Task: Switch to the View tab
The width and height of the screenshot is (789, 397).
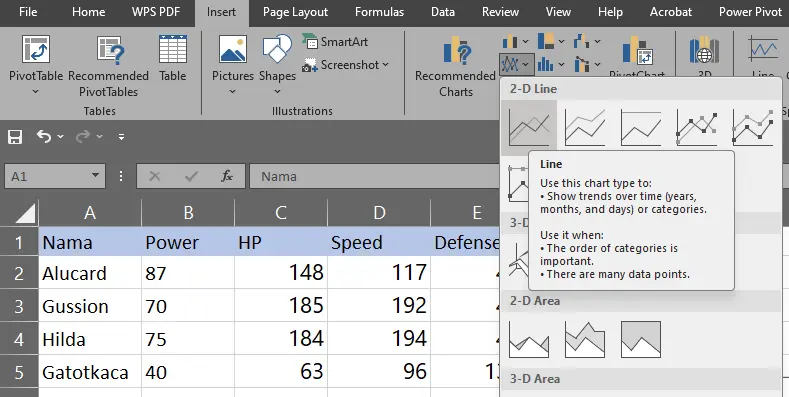Action: [558, 12]
